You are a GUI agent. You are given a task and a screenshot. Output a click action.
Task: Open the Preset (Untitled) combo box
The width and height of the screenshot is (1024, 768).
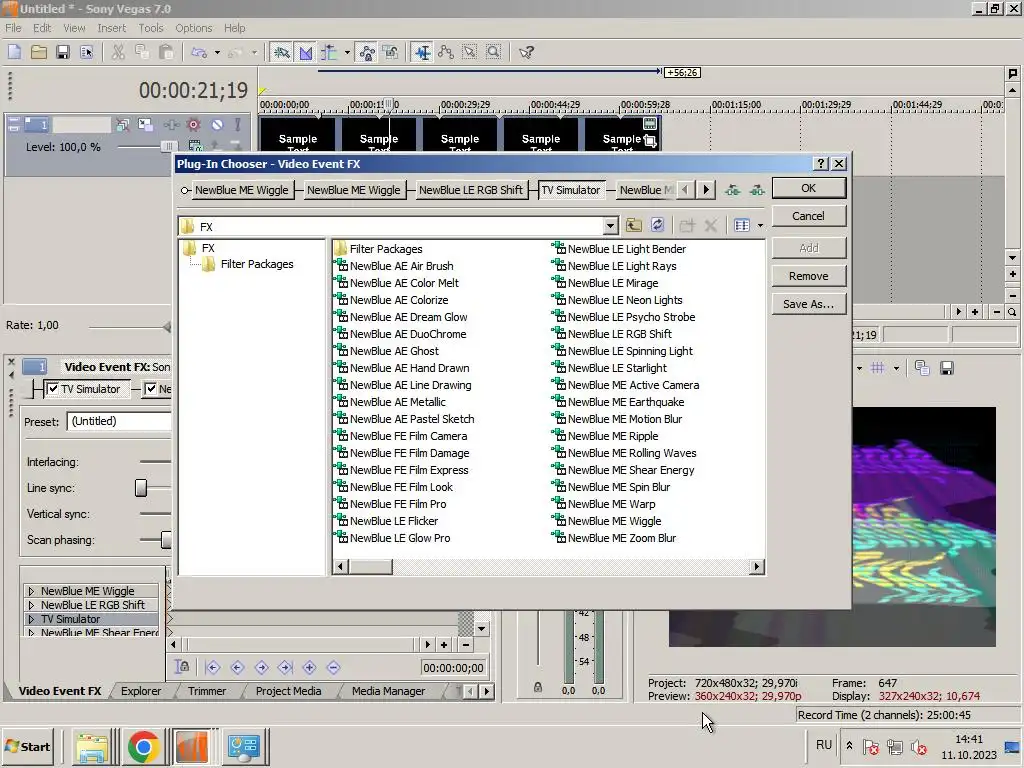coord(119,421)
